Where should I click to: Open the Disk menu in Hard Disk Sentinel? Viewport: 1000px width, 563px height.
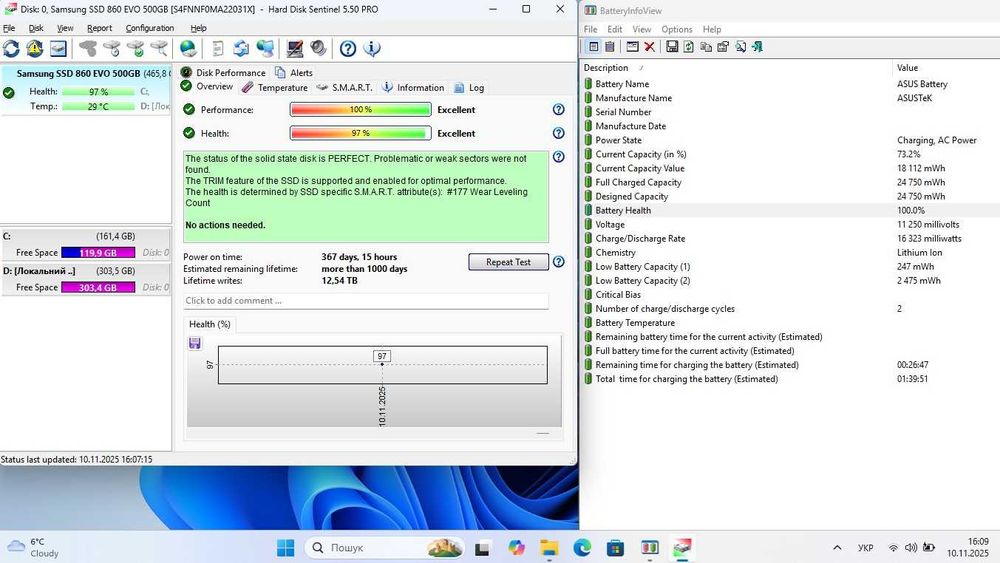pyautogui.click(x=36, y=28)
